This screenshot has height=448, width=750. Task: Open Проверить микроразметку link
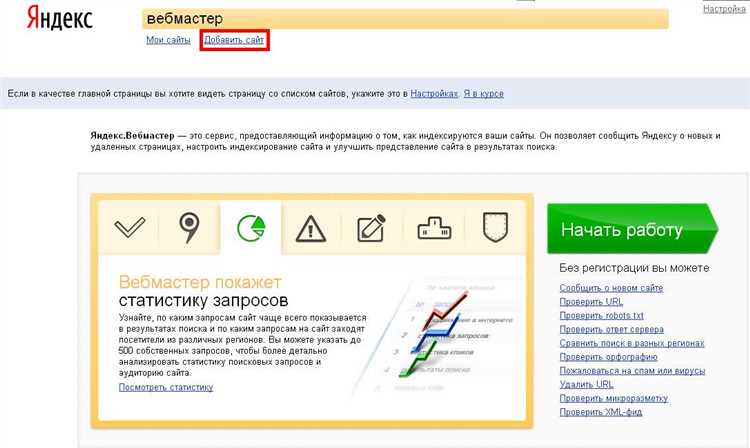click(614, 398)
